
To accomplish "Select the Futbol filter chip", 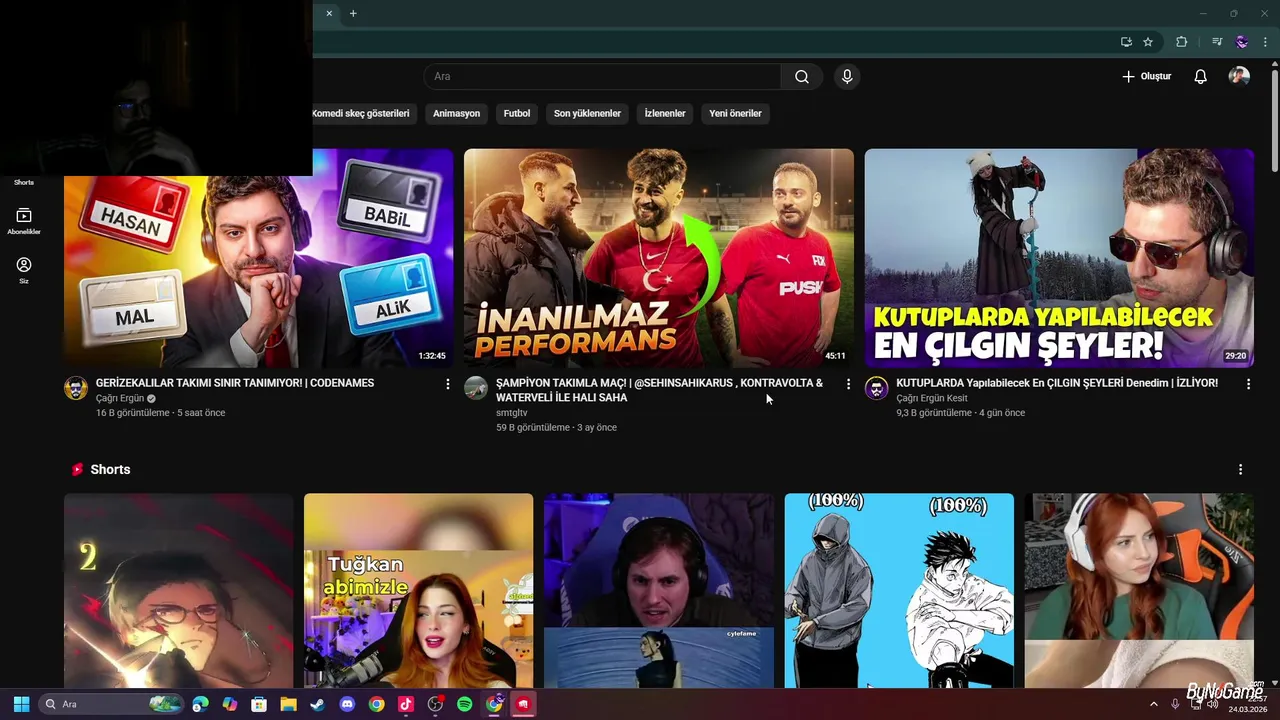I will (x=517, y=113).
